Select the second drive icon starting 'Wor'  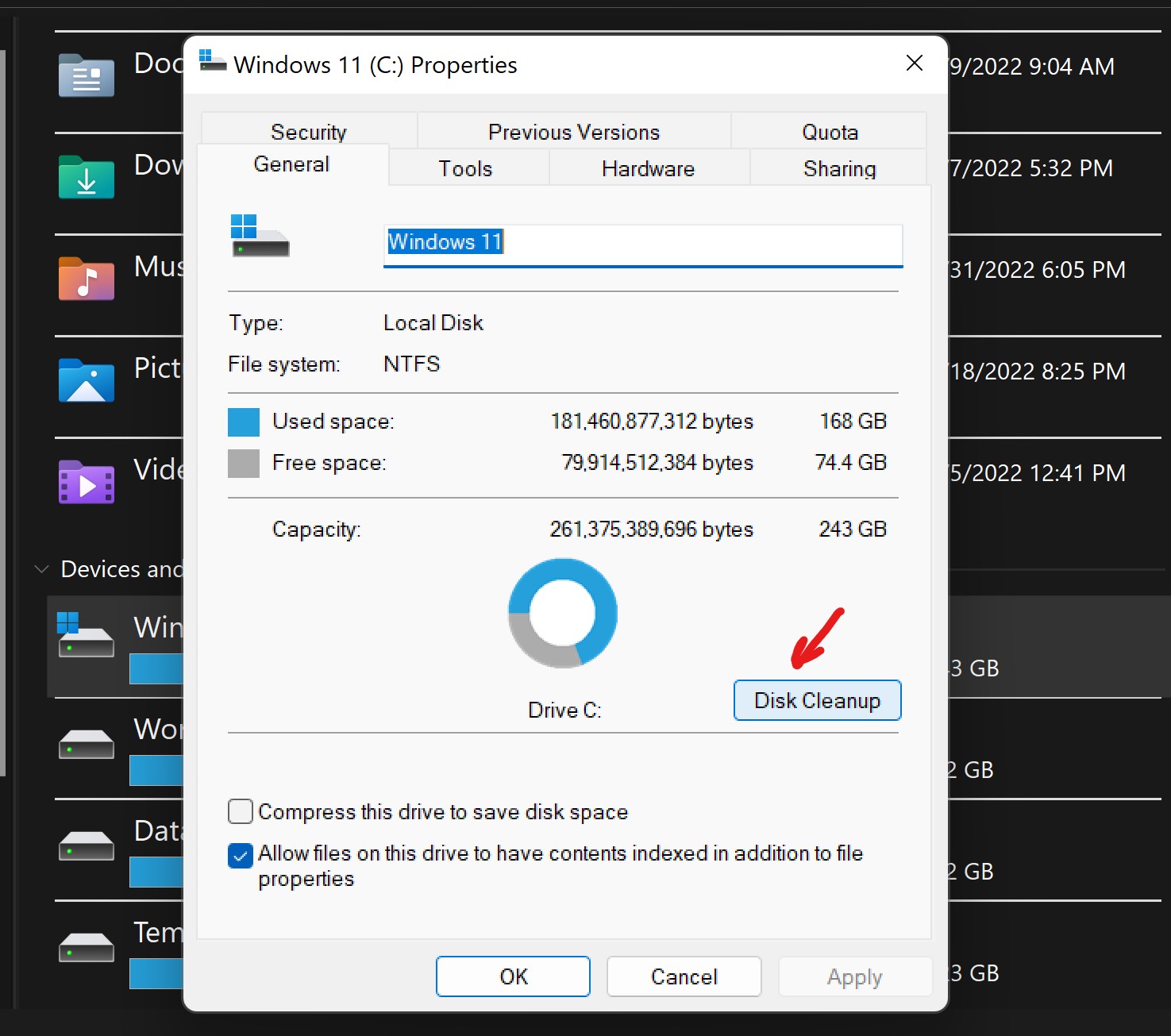coord(87,744)
